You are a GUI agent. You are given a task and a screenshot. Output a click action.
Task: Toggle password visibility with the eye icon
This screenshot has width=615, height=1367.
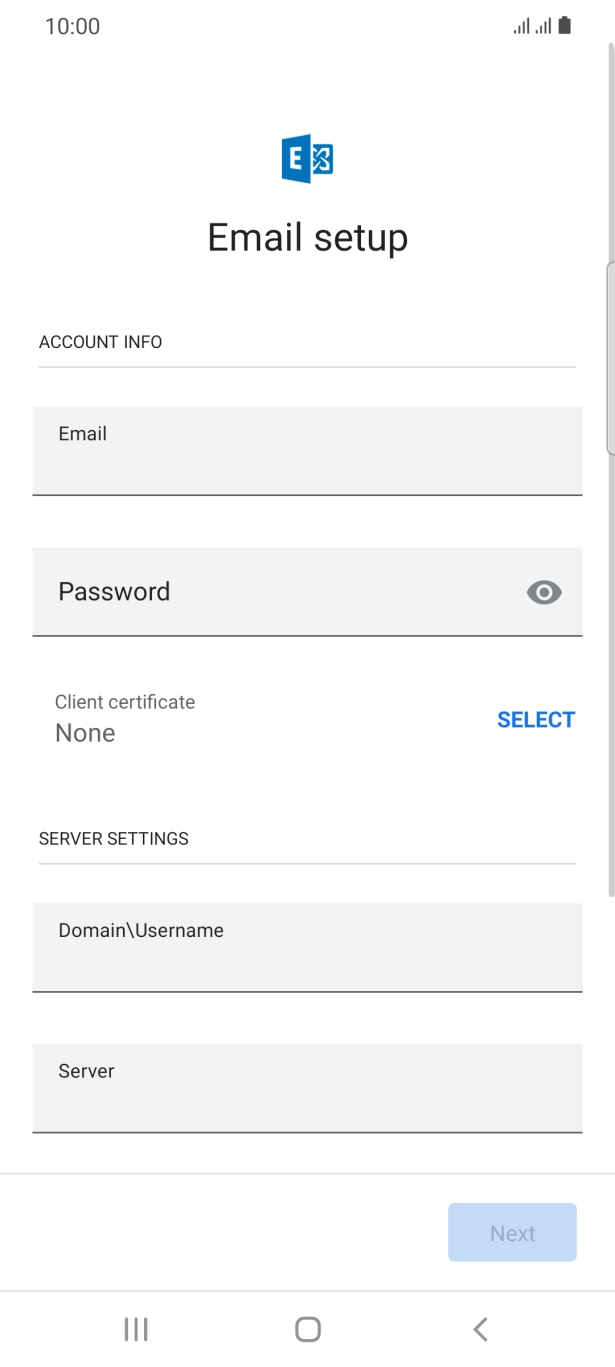click(x=543, y=592)
